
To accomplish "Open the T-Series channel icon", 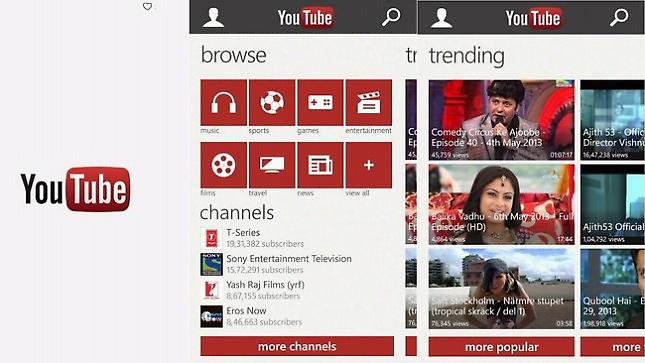I will click(211, 238).
